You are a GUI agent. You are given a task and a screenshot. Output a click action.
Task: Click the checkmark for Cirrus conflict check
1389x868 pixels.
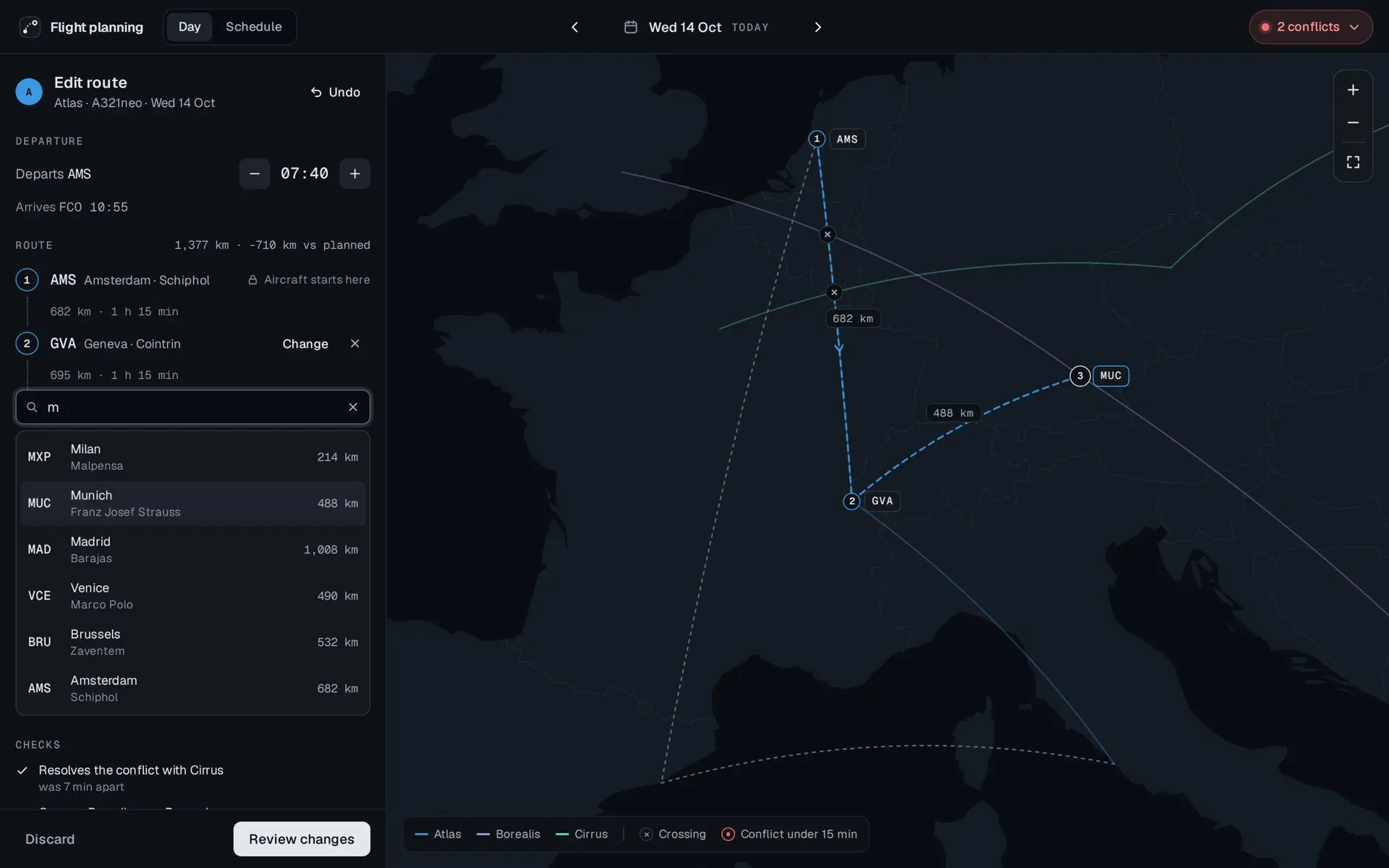coord(22,770)
